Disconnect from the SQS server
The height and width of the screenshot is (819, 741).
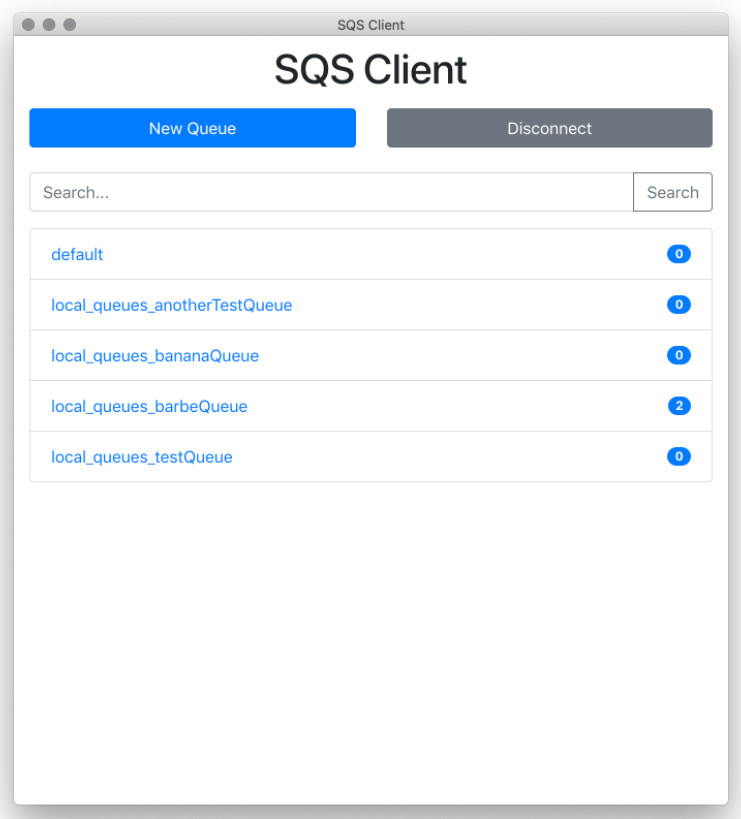click(549, 128)
